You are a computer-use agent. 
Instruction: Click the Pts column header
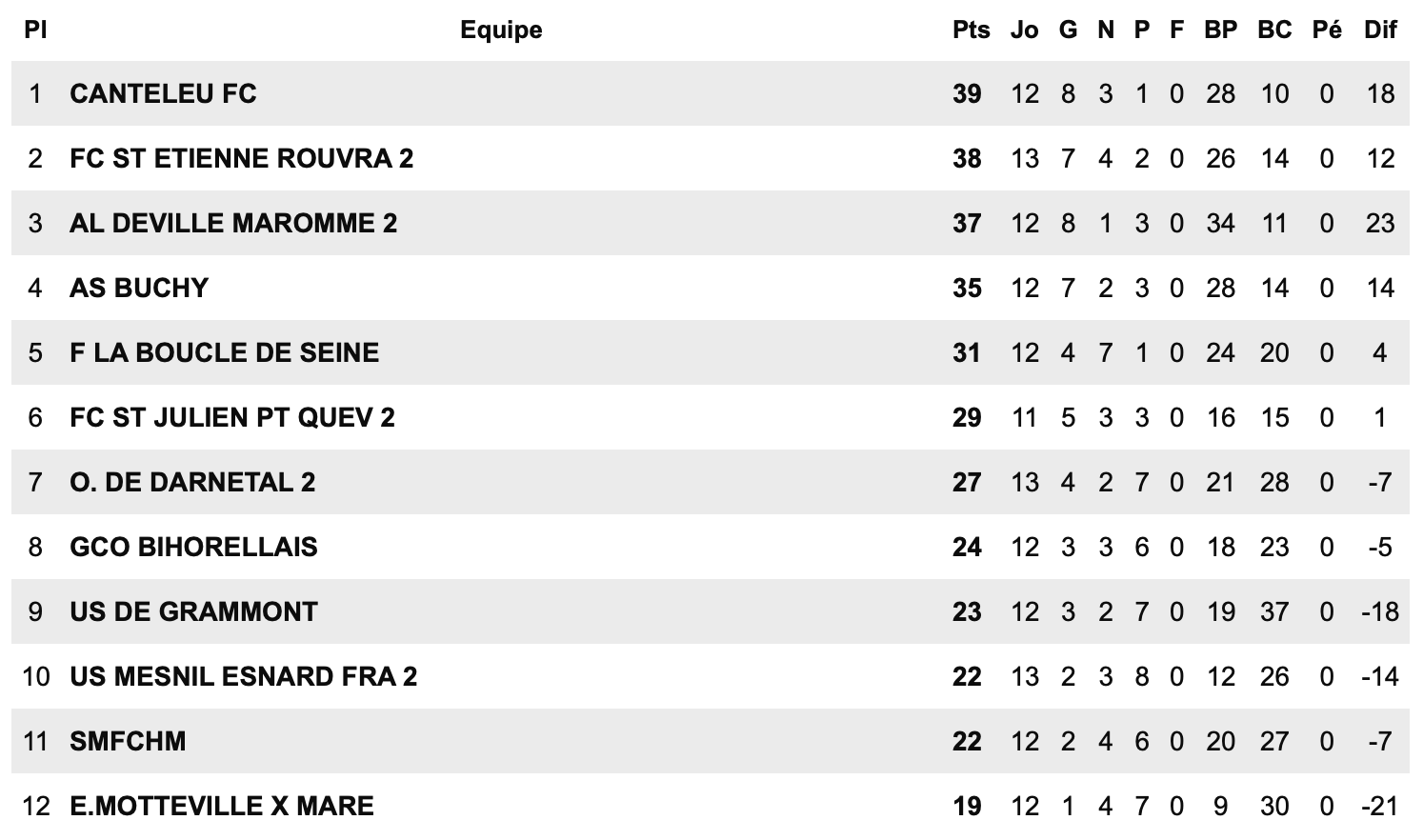pos(971,30)
